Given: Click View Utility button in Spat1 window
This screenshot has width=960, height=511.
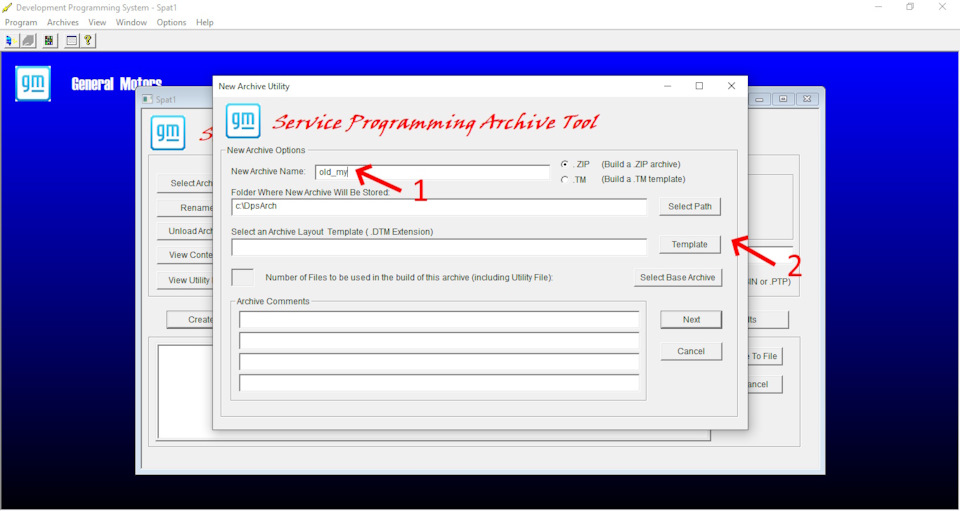Looking at the screenshot, I should tap(185, 280).
